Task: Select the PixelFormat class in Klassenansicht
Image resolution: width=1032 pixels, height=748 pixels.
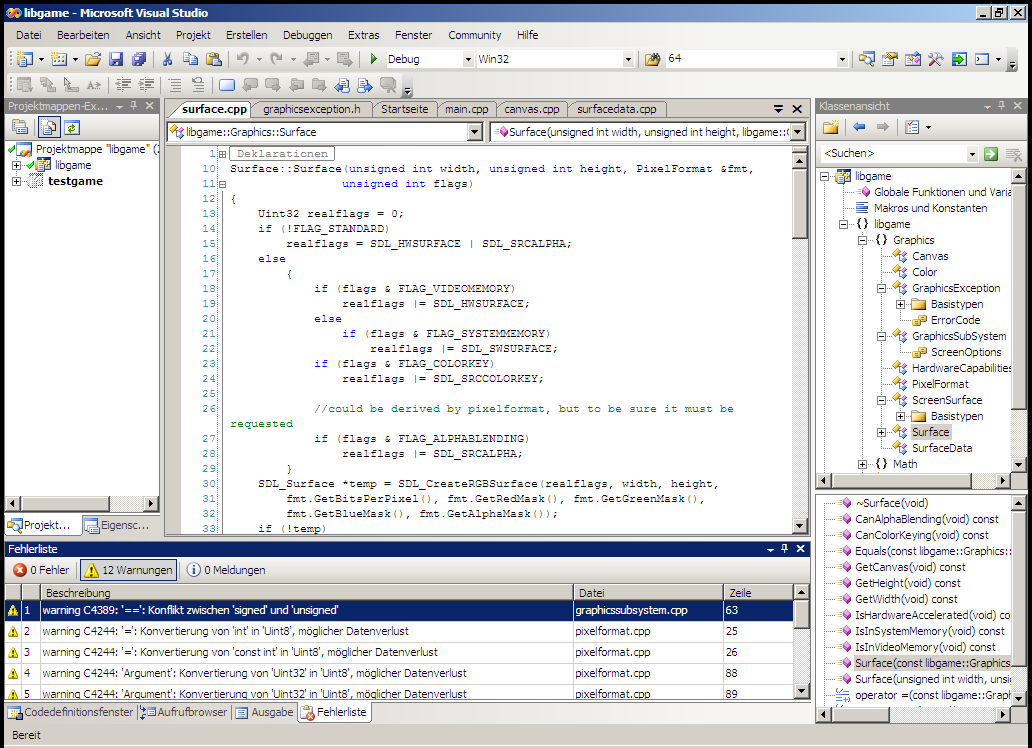Action: click(x=940, y=385)
